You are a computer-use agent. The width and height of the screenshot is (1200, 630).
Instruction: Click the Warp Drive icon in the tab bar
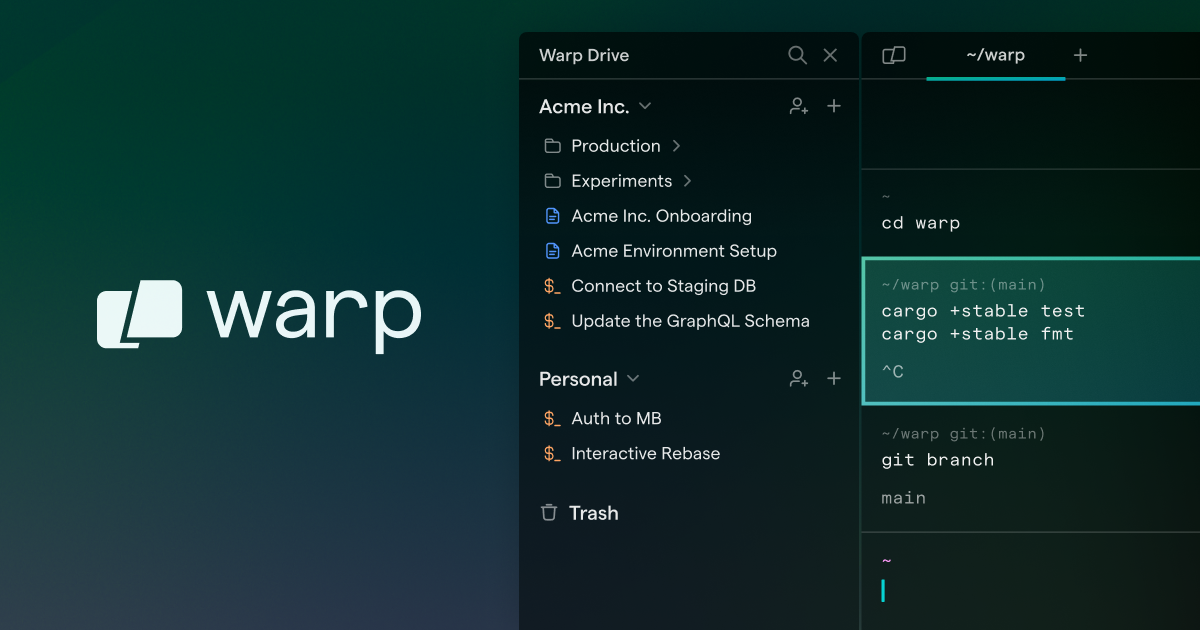[x=893, y=55]
